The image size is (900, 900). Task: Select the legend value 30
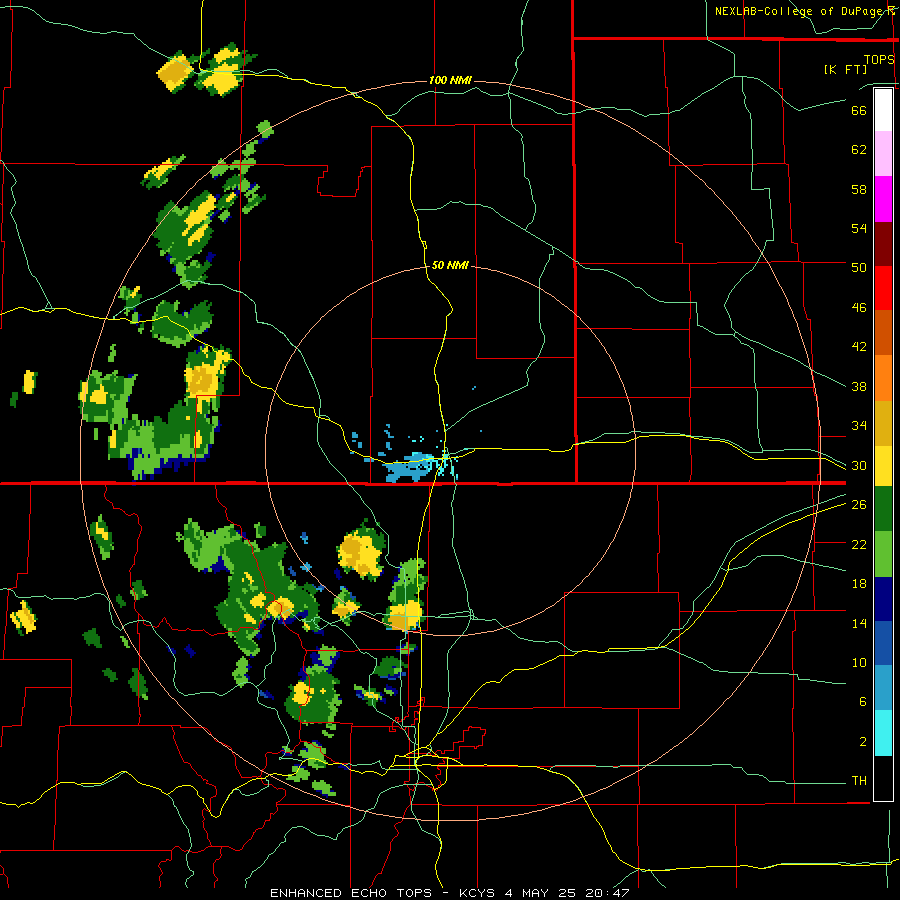click(859, 465)
